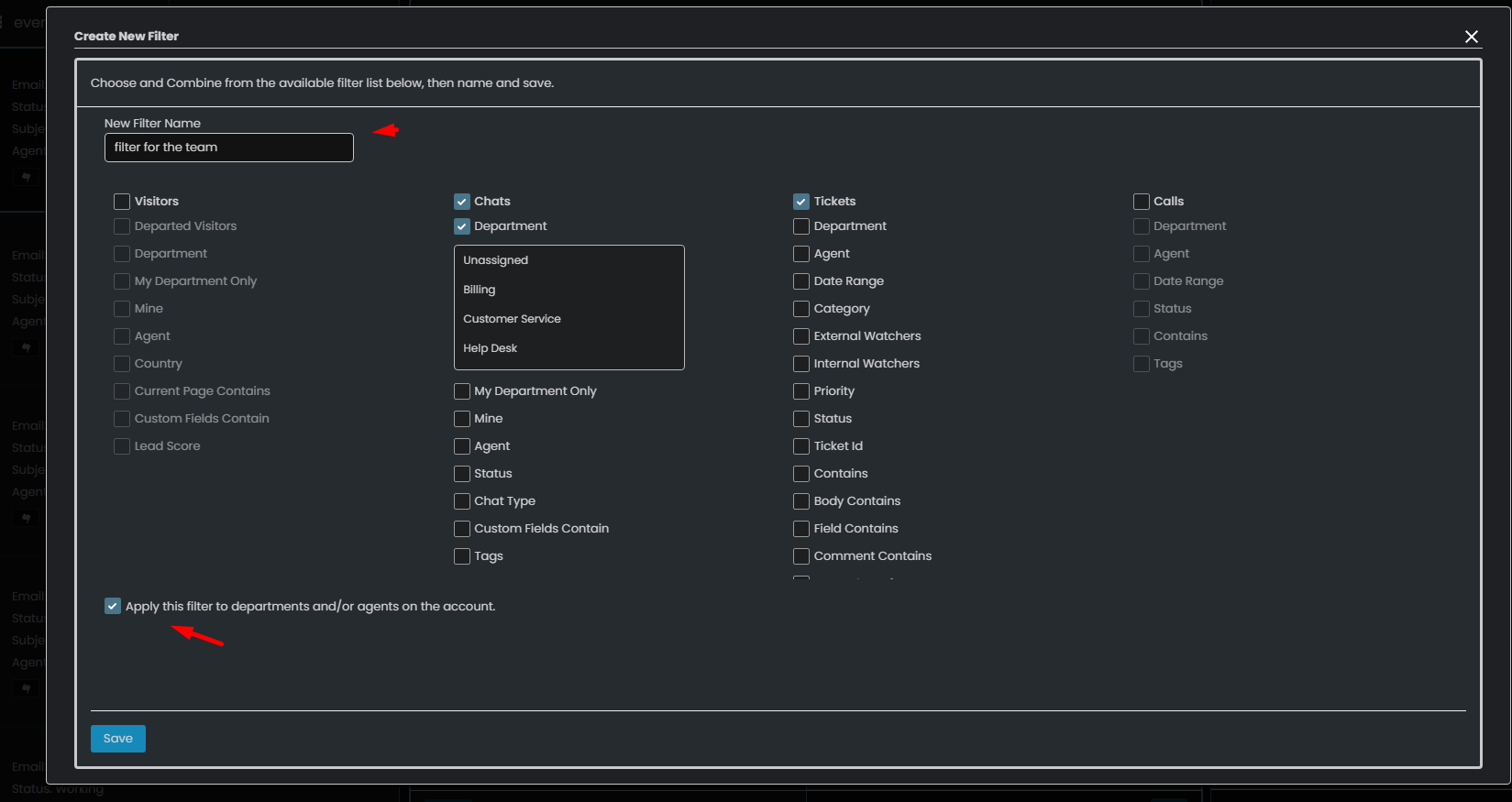Enable the Chat Type filter
This screenshot has width=1512, height=802.
click(x=462, y=501)
